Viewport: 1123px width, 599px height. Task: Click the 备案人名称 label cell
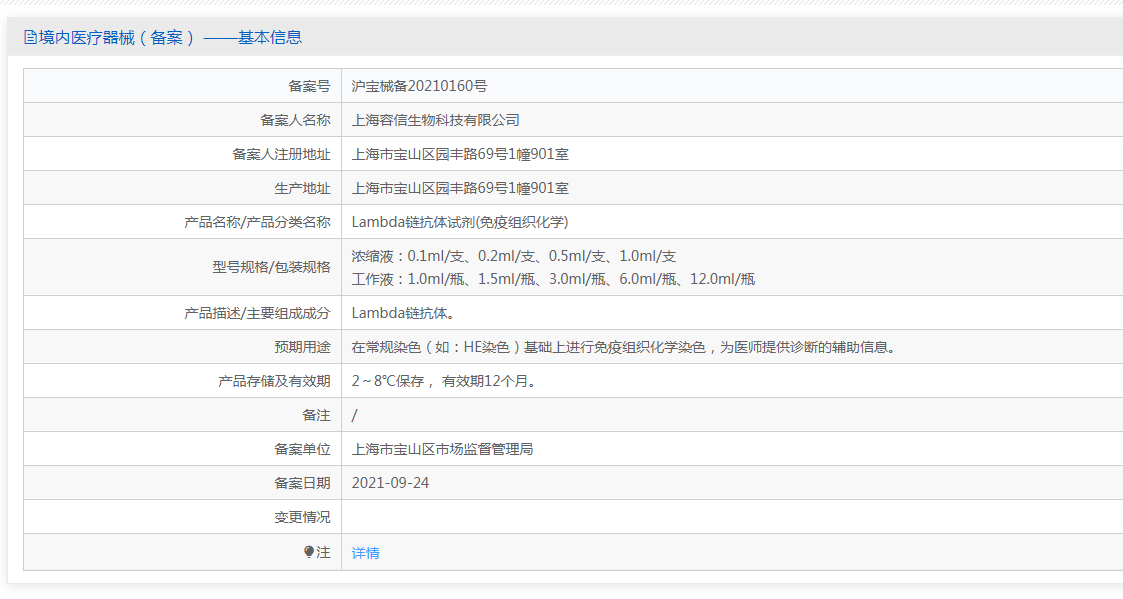point(183,120)
